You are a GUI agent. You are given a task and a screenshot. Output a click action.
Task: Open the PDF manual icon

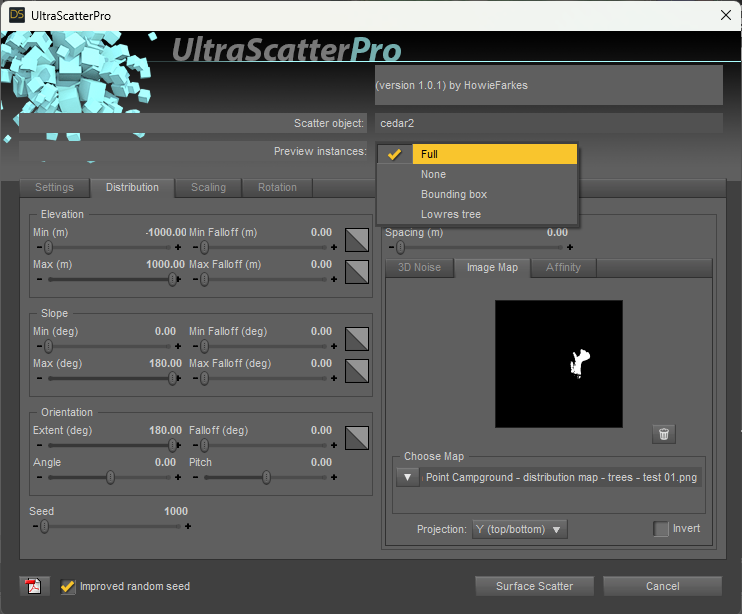pos(34,586)
